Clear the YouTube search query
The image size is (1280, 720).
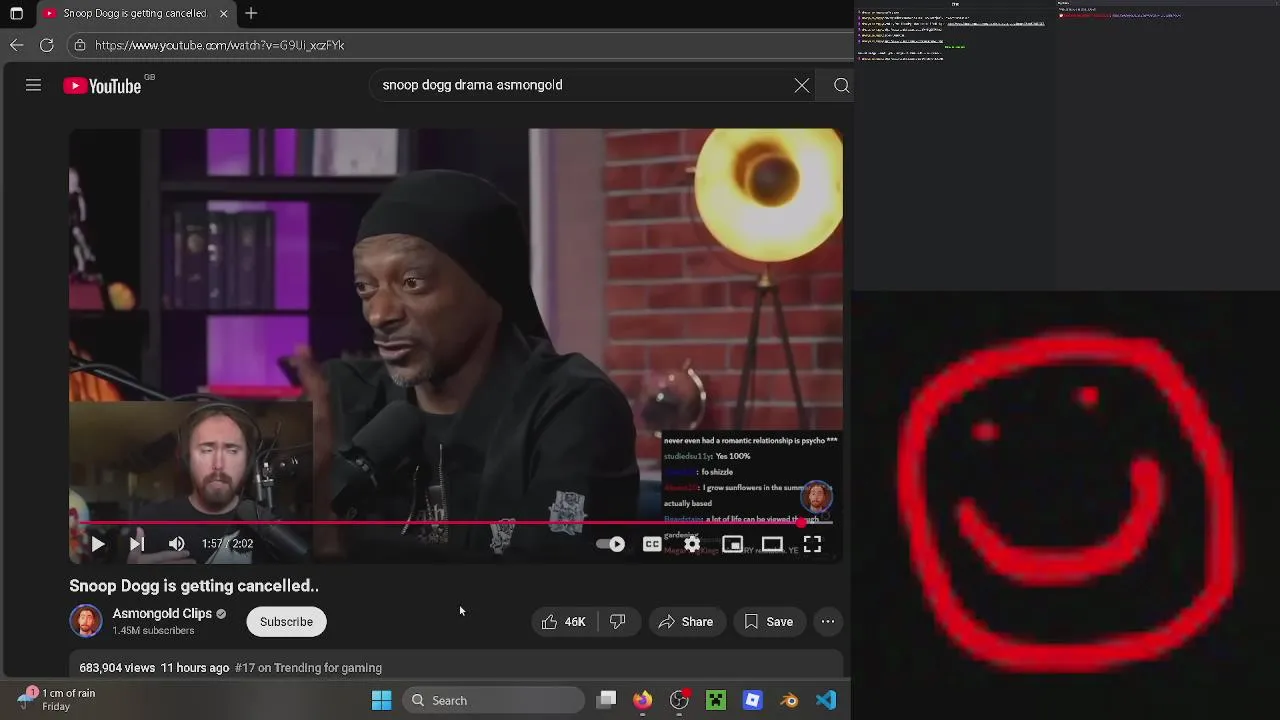click(802, 85)
